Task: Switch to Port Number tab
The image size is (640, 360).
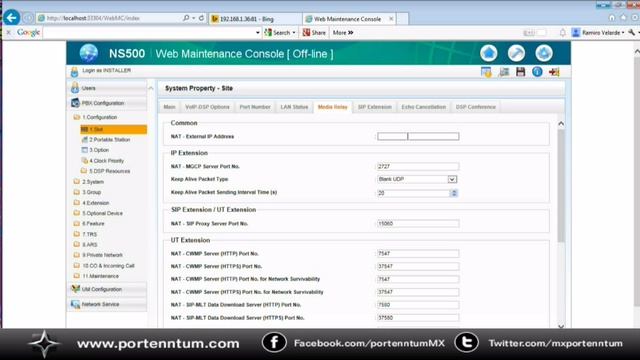Action: click(255, 107)
